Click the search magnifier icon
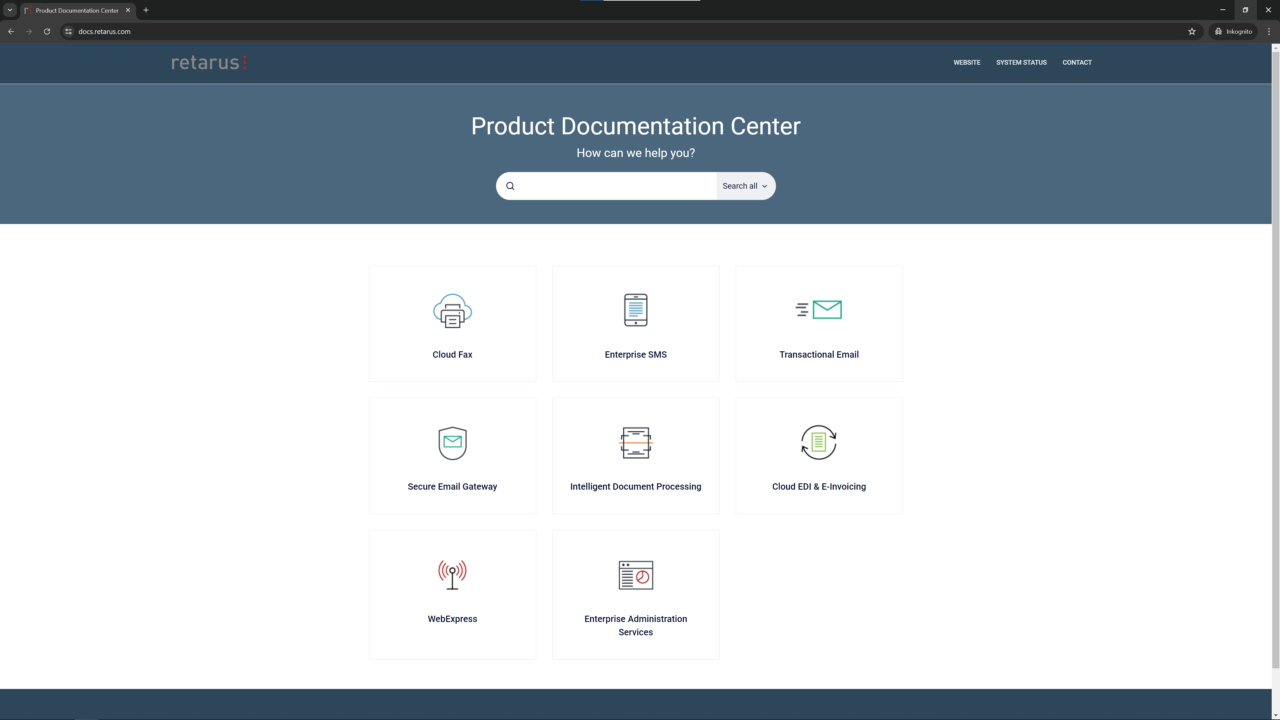 tap(510, 186)
